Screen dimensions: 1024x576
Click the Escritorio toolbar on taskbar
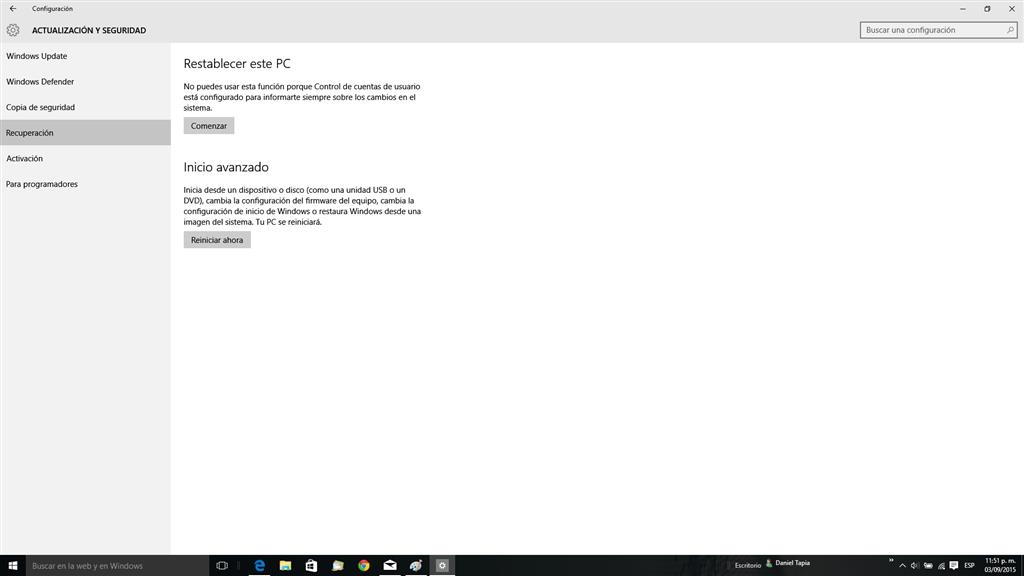pos(748,566)
